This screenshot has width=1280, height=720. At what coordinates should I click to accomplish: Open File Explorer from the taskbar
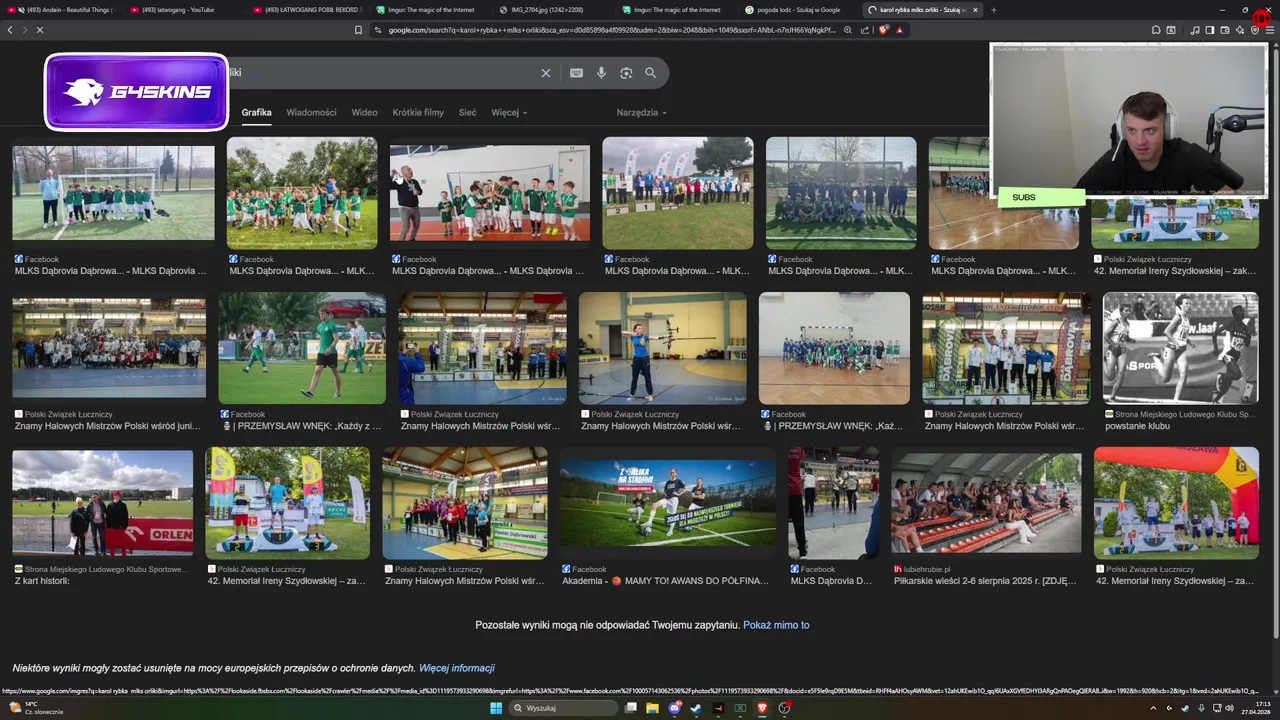[652, 708]
